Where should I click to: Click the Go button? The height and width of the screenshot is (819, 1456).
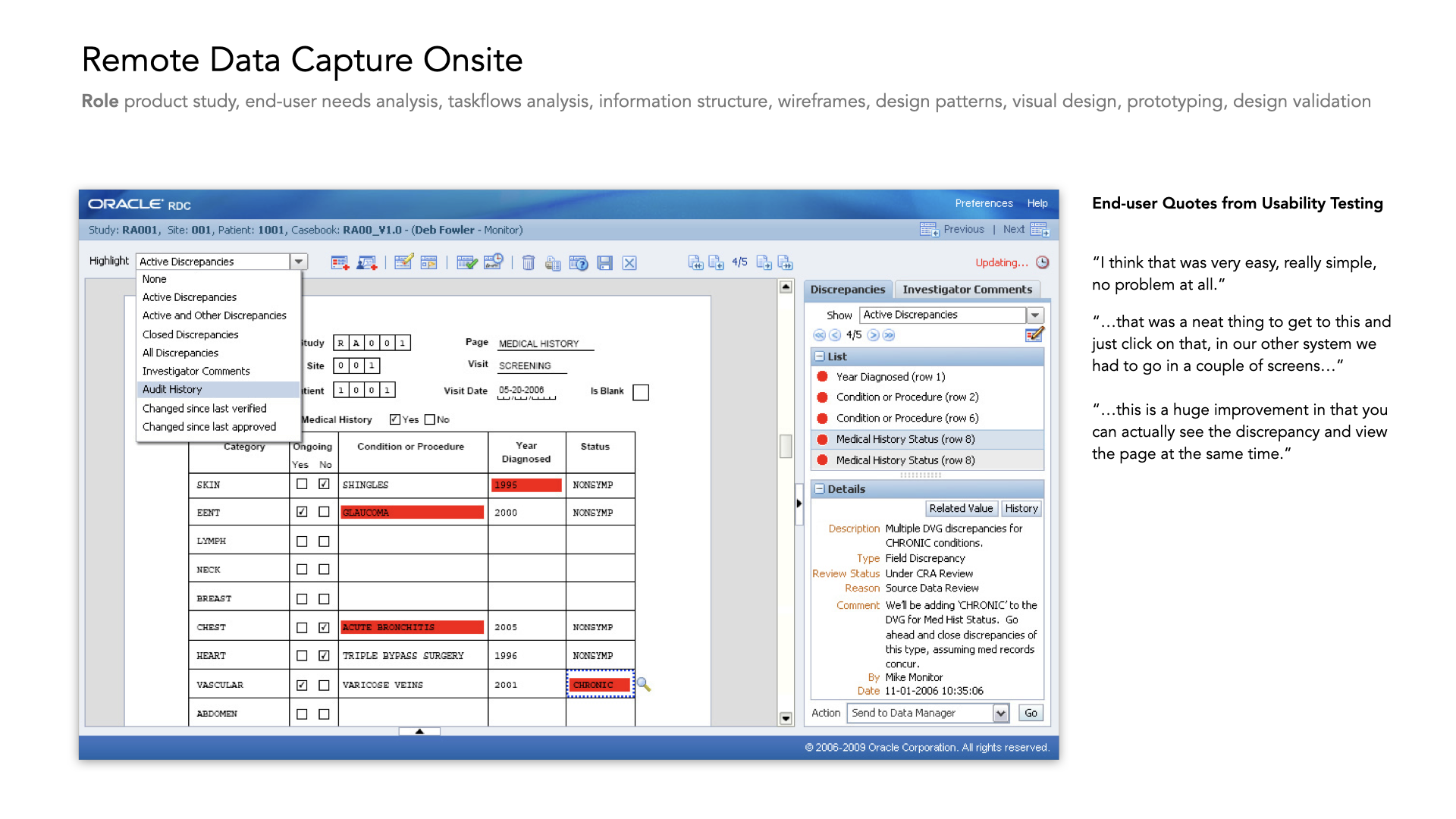click(x=1031, y=713)
